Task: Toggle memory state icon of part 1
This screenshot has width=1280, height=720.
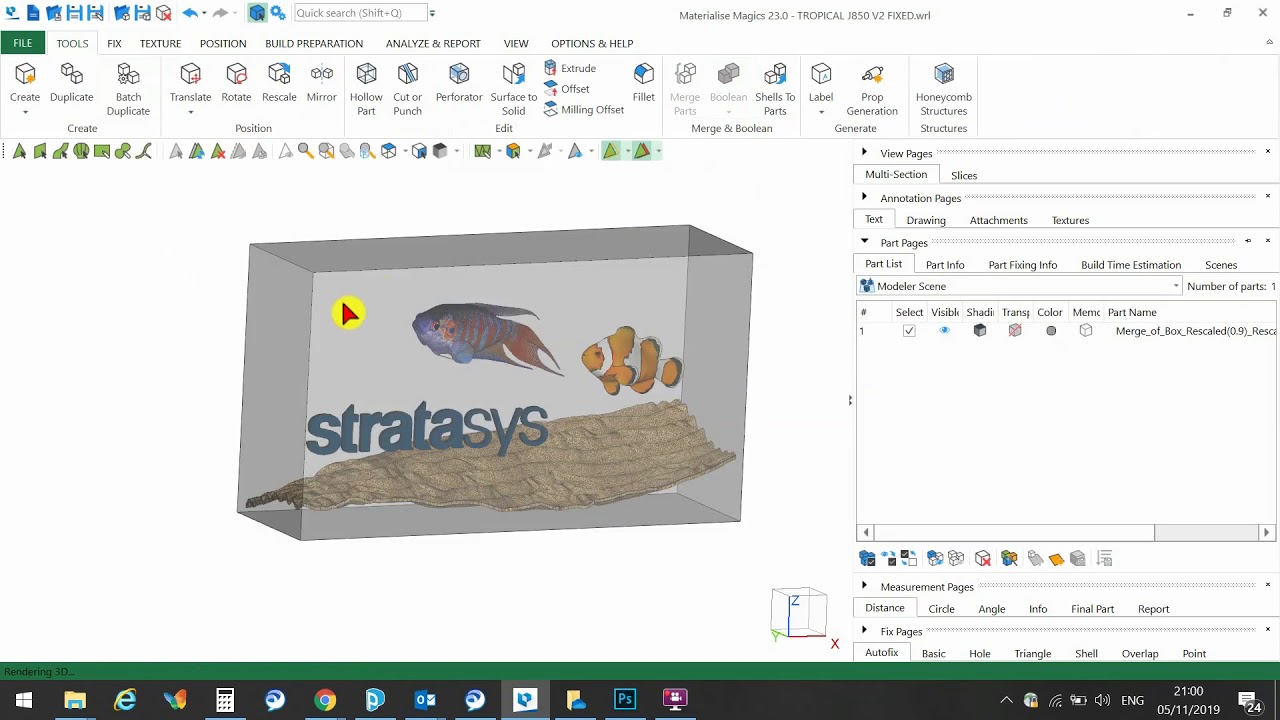Action: [x=1086, y=331]
